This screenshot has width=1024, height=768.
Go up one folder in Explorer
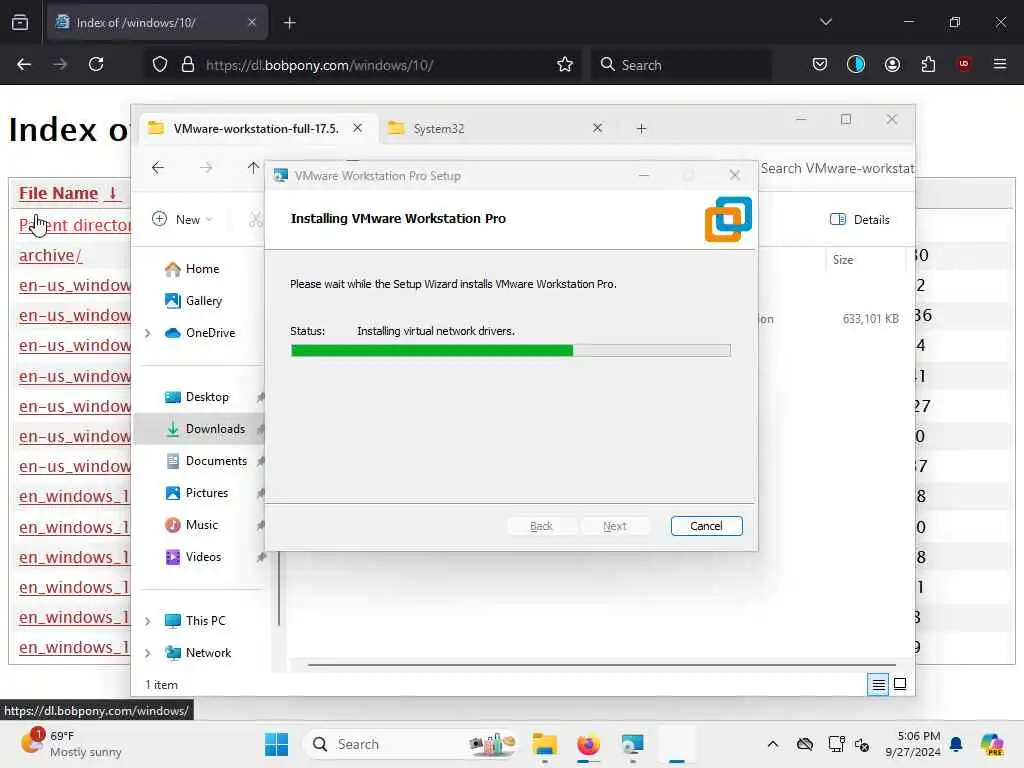(x=253, y=168)
